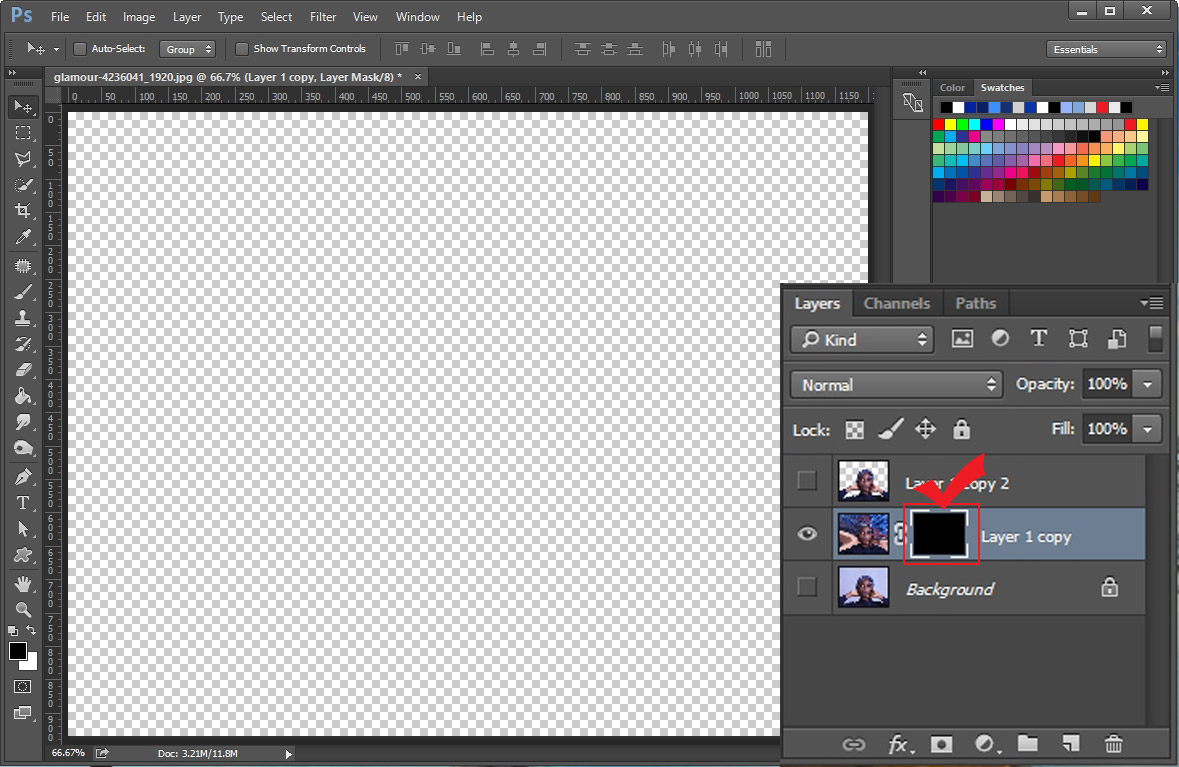Select the Hand tool
This screenshot has height=767, width=1179.
[x=23, y=584]
